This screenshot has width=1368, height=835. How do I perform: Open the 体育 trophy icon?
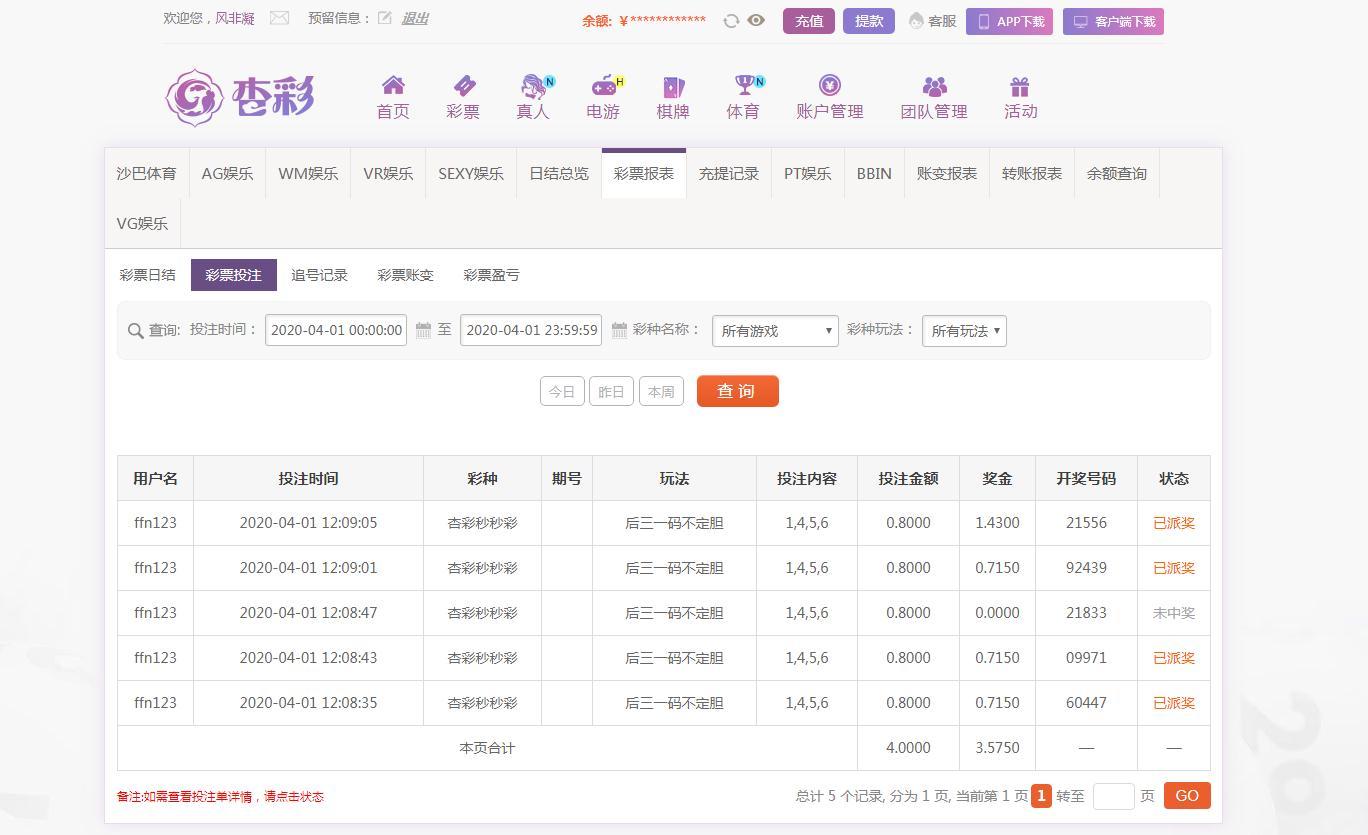tap(743, 86)
